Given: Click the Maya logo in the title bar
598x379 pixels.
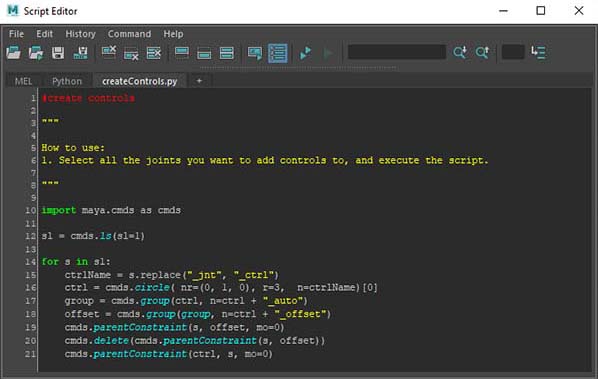Looking at the screenshot, I should pos(13,11).
